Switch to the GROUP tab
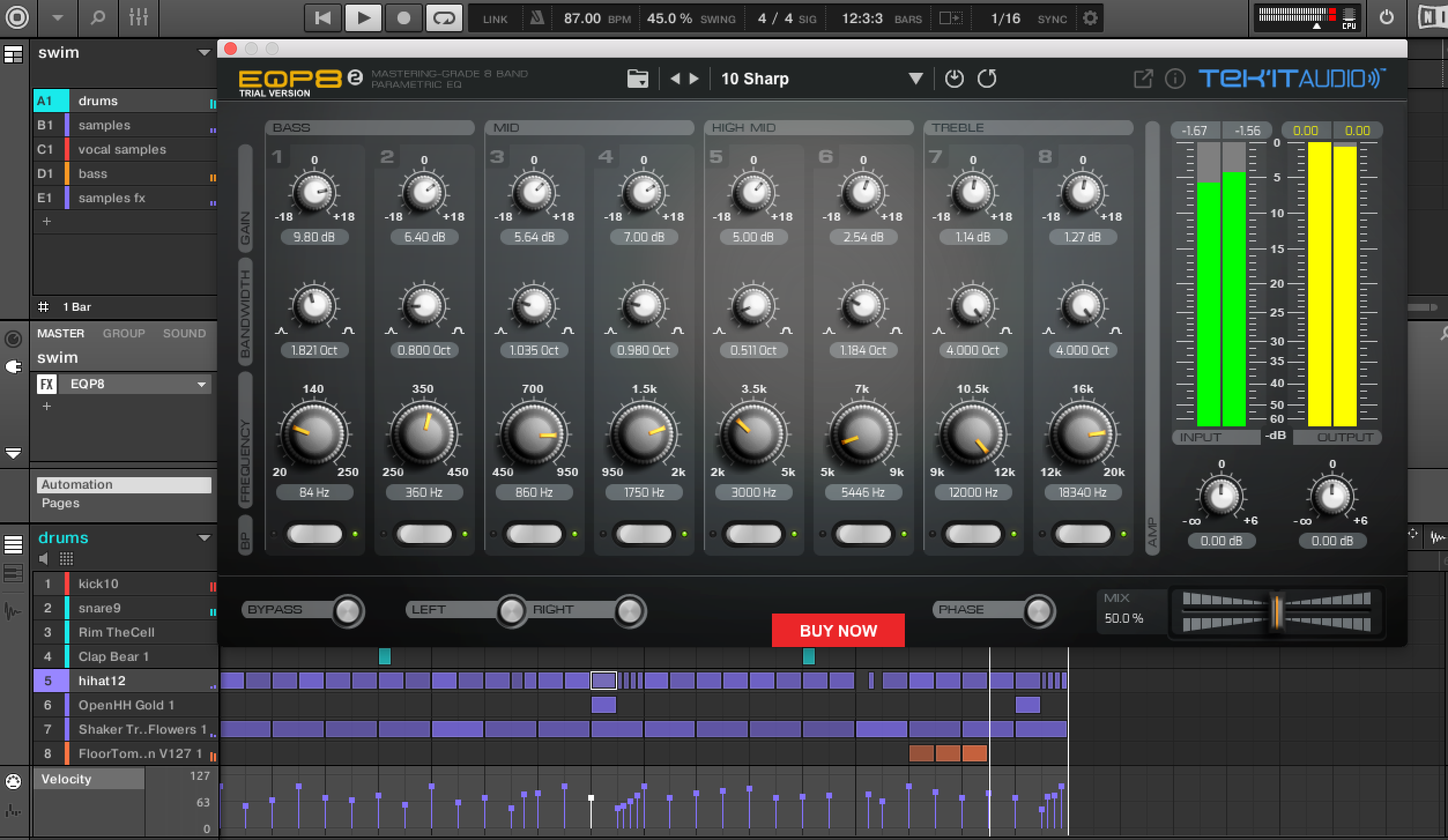The height and width of the screenshot is (840, 1448). click(x=124, y=333)
